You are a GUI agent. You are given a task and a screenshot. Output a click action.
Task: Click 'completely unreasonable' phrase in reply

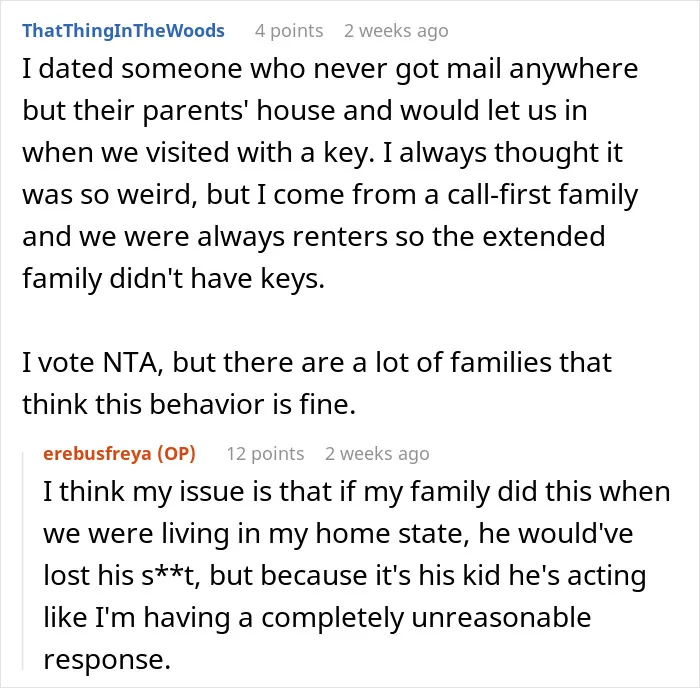426,618
